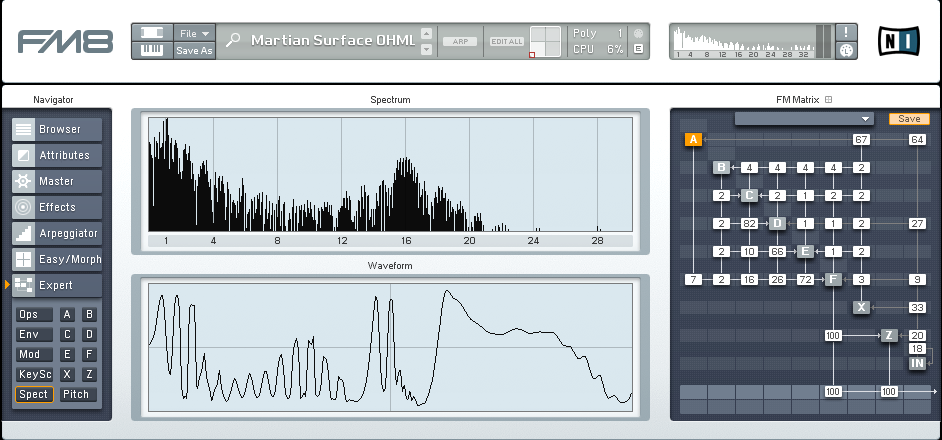This screenshot has height=440, width=942.
Task: Click the output level meter bars
Action: [823, 41]
